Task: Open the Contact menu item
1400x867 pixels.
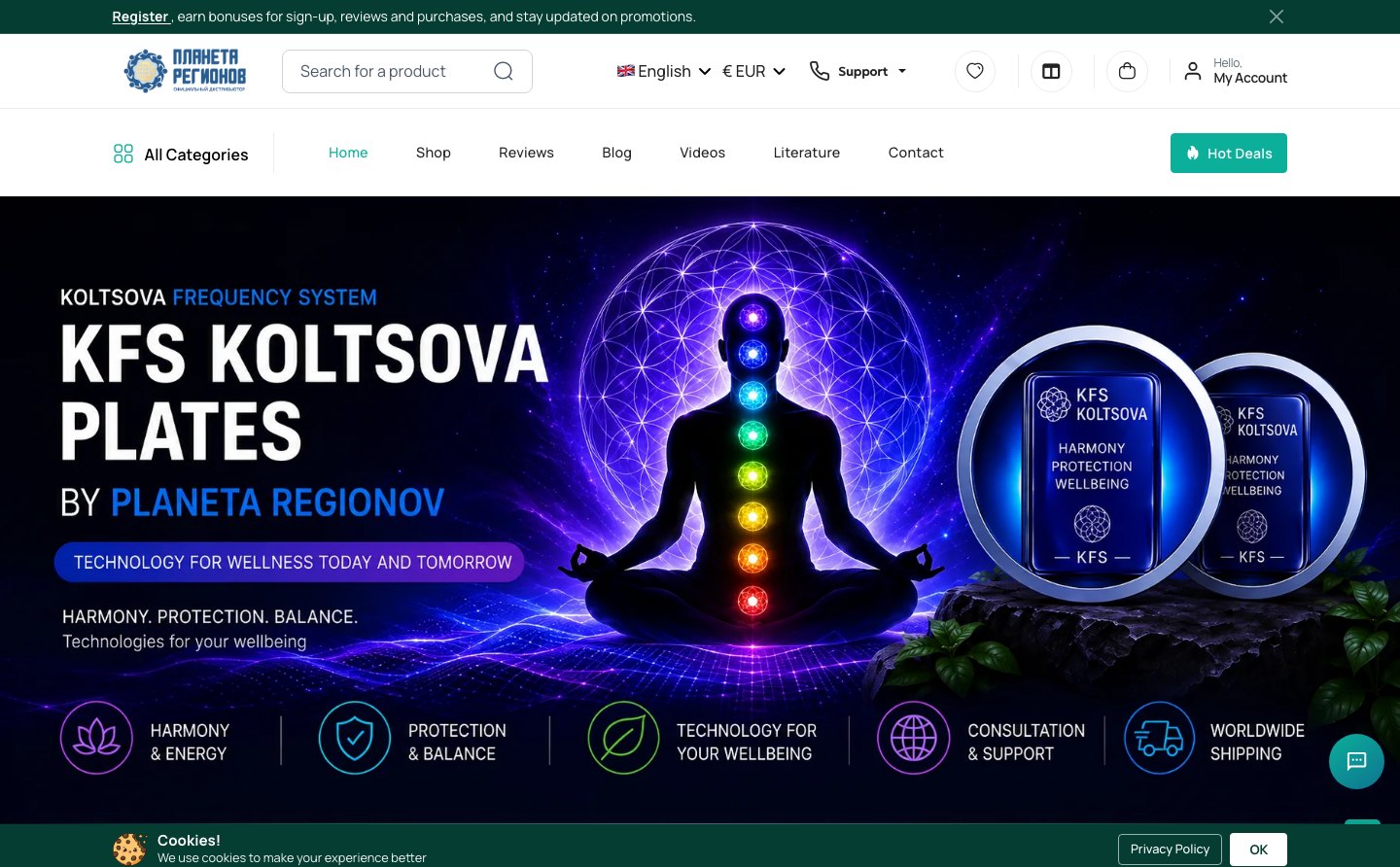Action: point(916,153)
